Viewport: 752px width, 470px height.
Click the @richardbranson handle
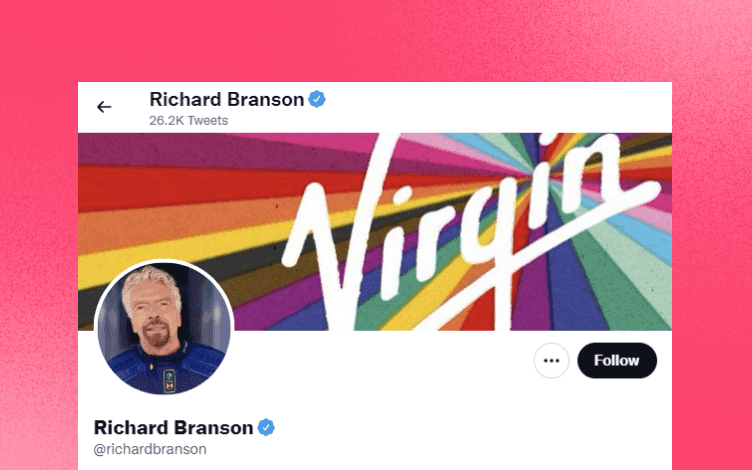coord(150,449)
